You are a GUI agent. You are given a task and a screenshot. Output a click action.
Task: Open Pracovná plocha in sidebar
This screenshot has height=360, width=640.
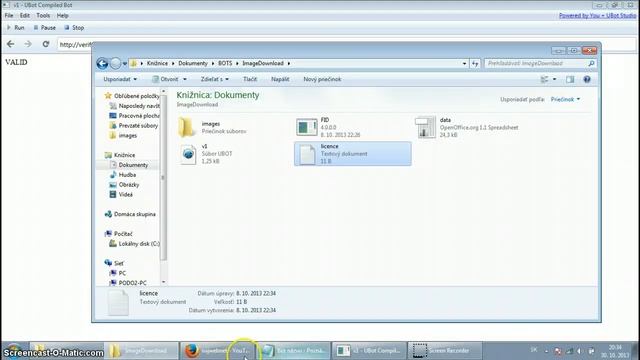click(135, 116)
